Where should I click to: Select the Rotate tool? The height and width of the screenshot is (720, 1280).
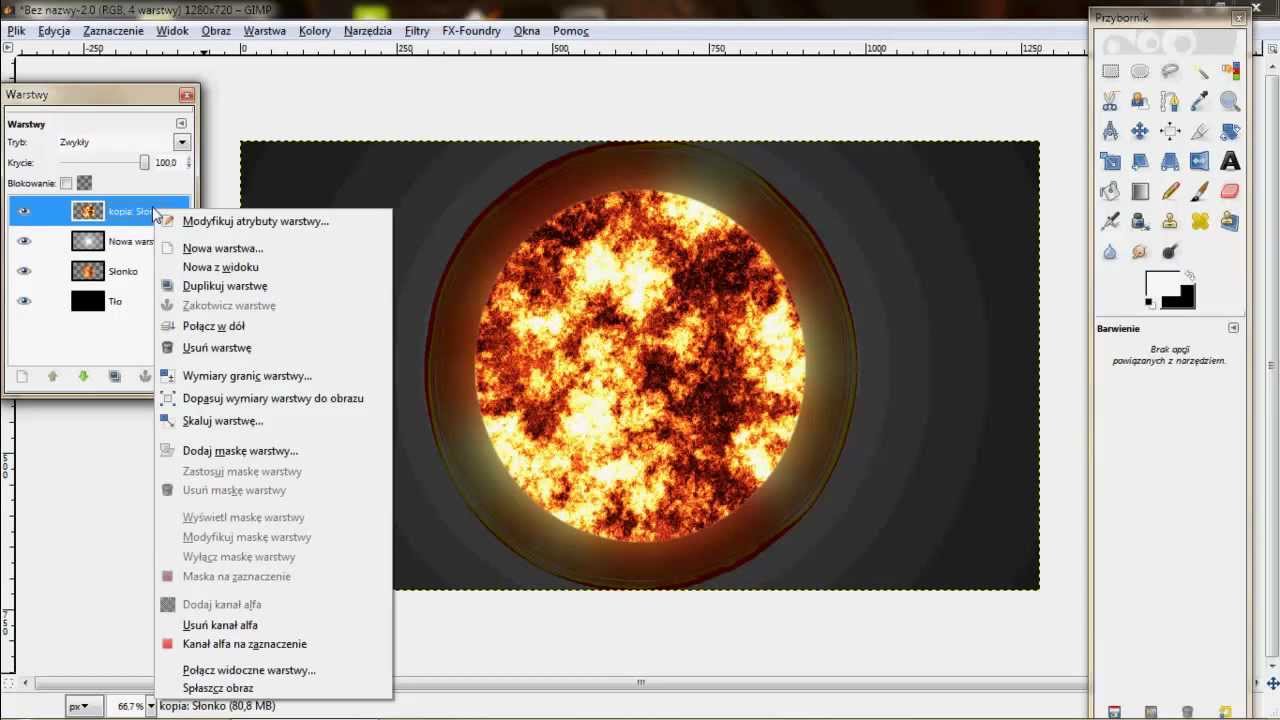(x=1230, y=131)
